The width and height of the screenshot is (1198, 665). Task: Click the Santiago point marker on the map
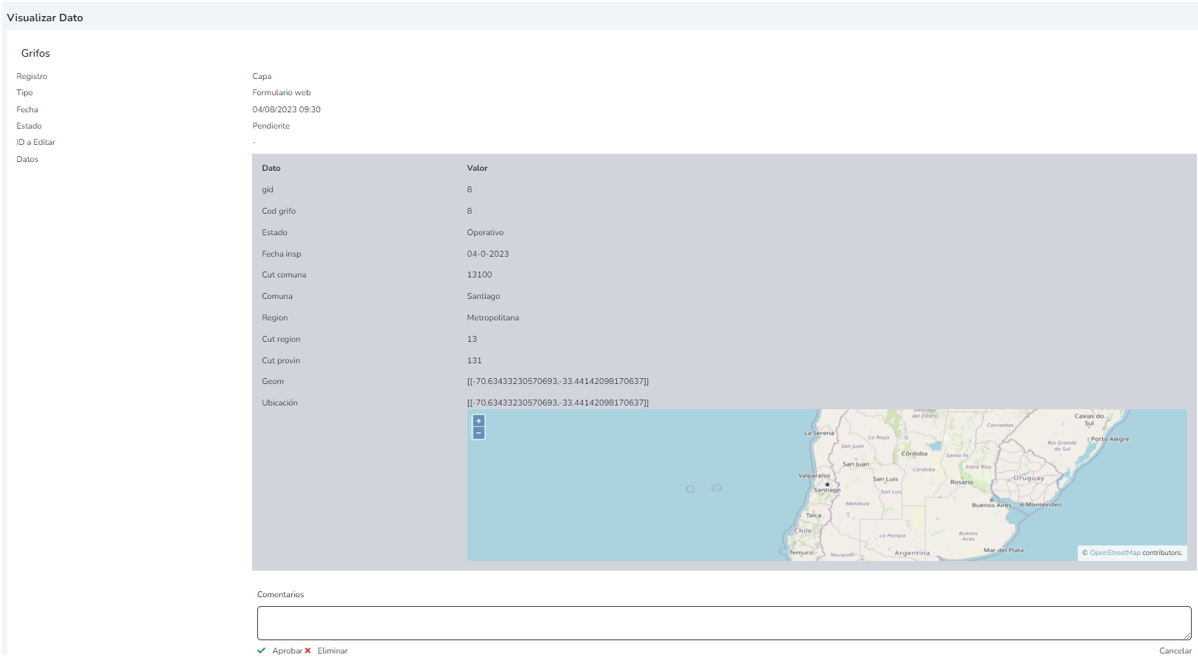coord(827,484)
